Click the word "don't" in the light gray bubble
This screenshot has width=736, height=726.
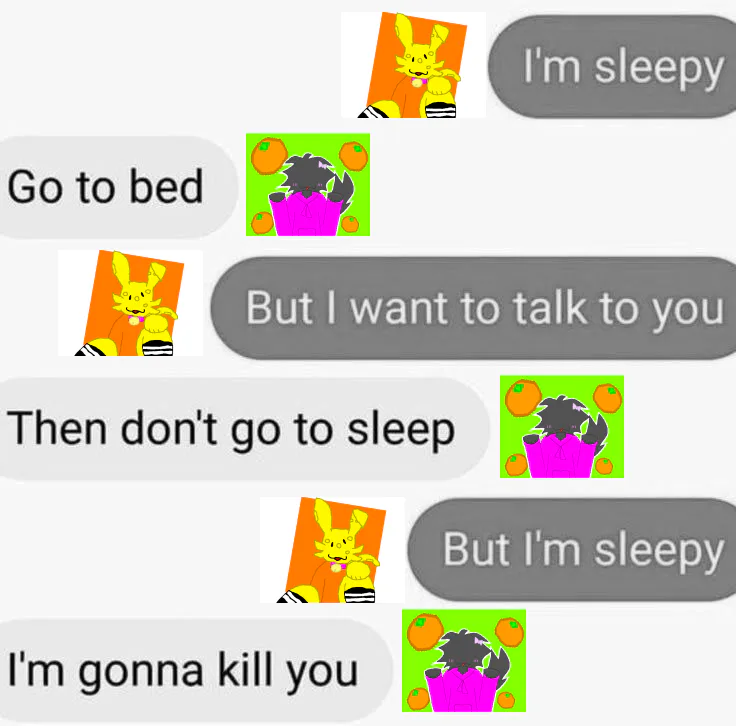coord(169,427)
